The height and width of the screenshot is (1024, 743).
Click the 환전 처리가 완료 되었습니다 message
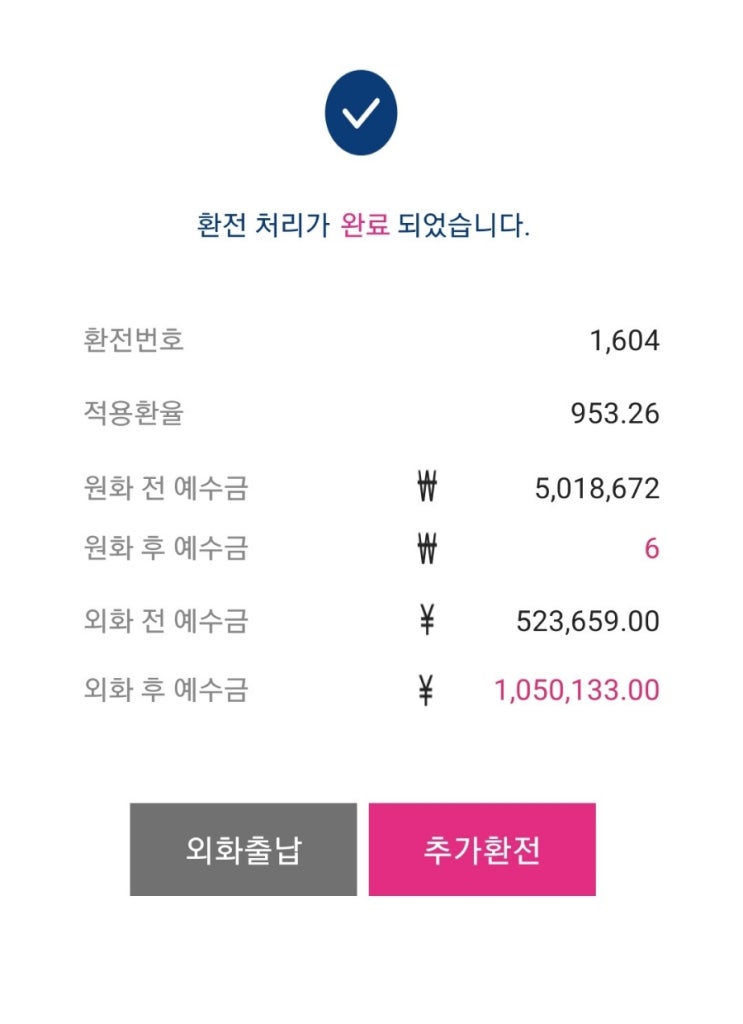point(363,225)
